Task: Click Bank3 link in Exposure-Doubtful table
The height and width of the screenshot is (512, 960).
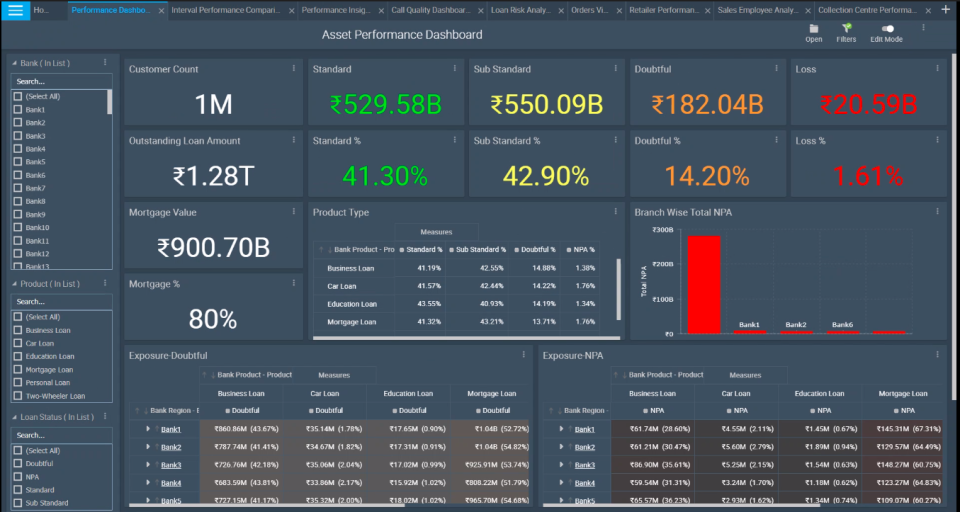Action: tap(171, 465)
